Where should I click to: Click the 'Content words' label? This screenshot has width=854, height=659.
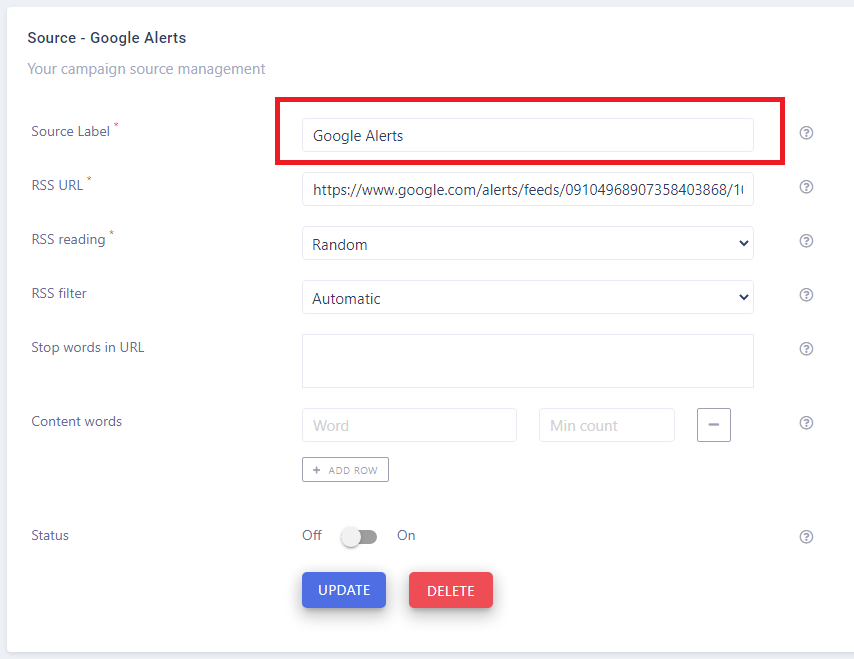point(77,422)
